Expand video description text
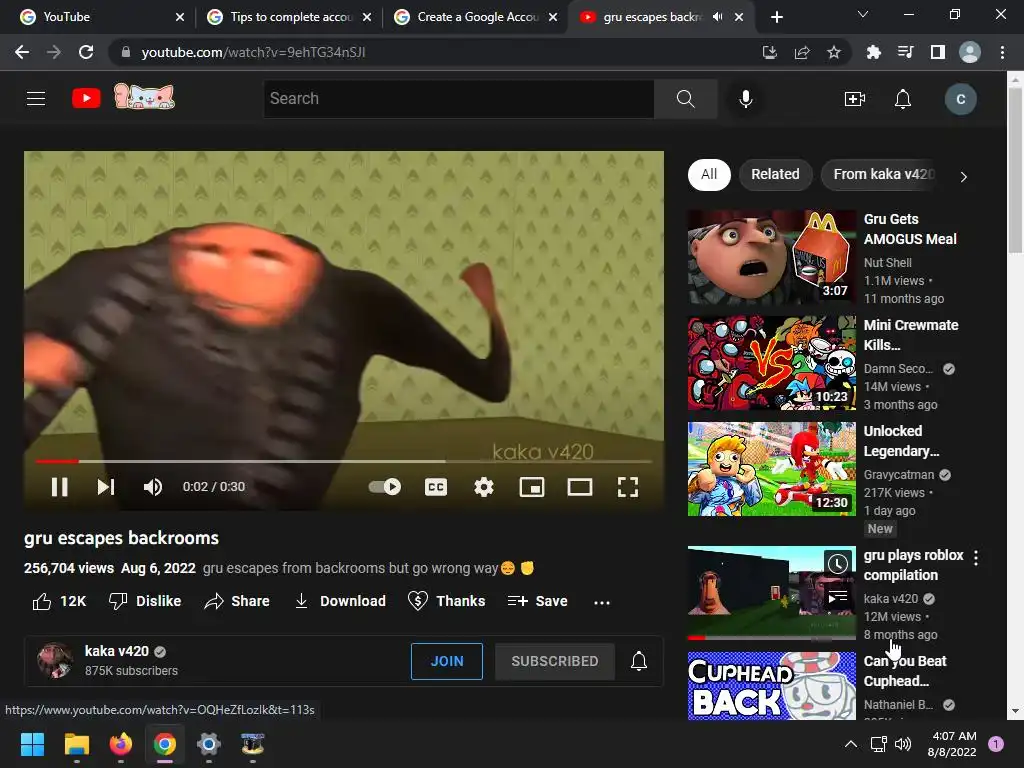Image resolution: width=1024 pixels, height=768 pixels. (368, 568)
